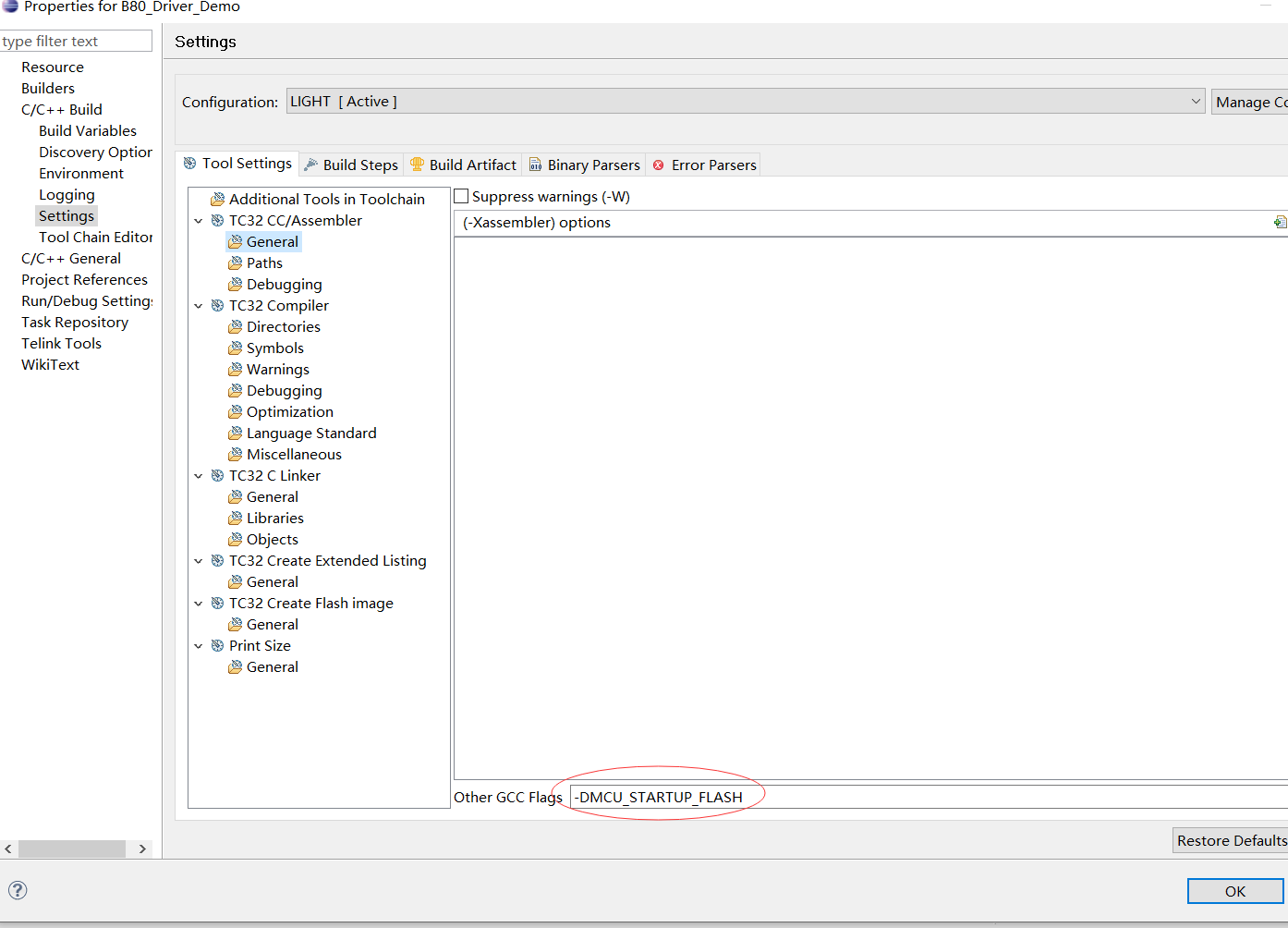Switch to the Tool Settings tab
This screenshot has width=1288, height=928.
(x=237, y=164)
